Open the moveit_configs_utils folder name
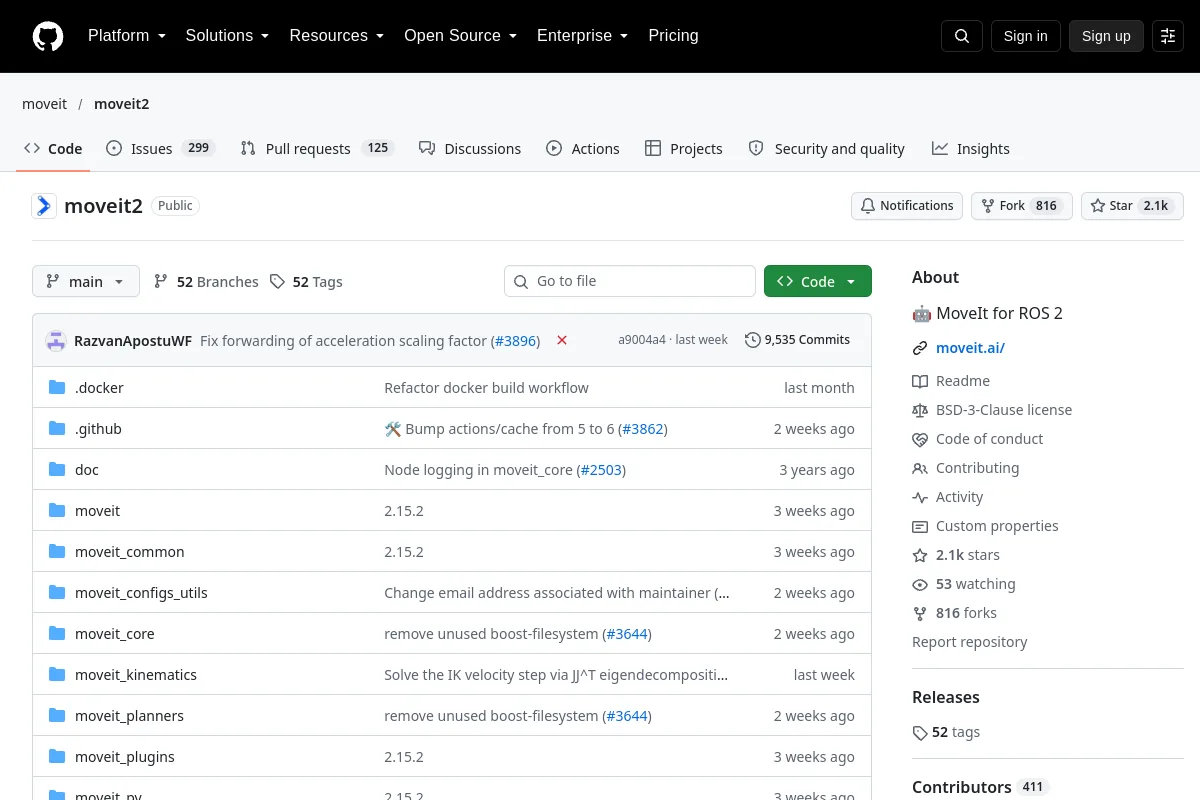 [141, 593]
